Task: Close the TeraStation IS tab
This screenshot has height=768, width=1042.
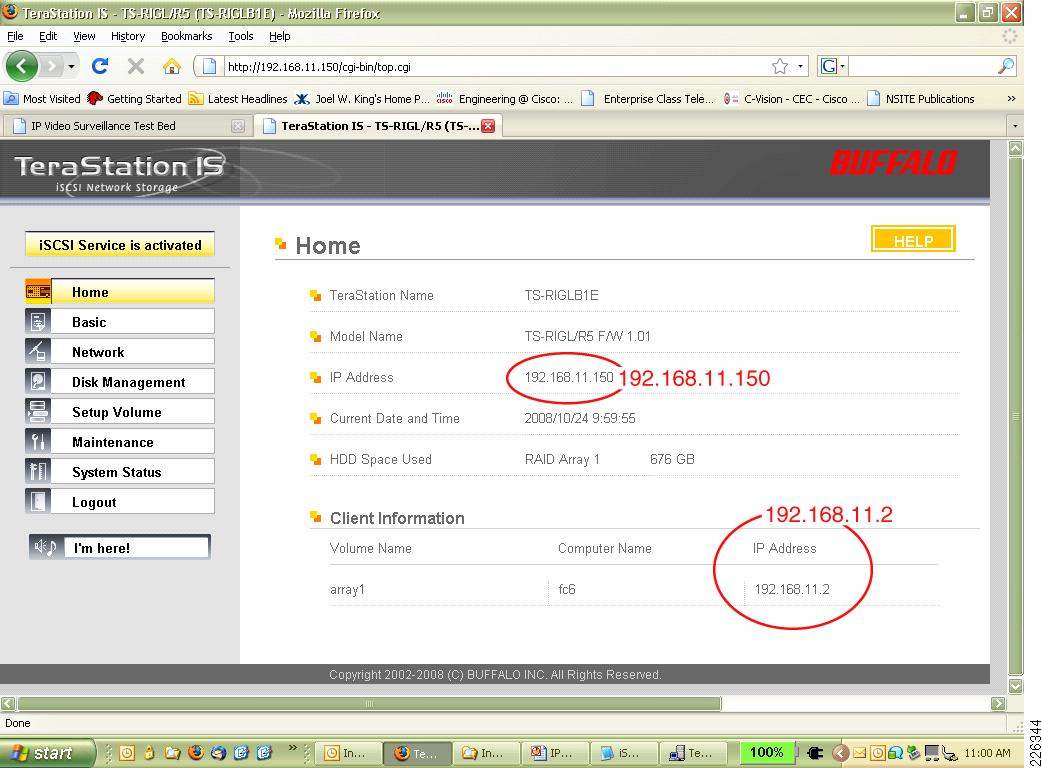Action: pyautogui.click(x=488, y=126)
